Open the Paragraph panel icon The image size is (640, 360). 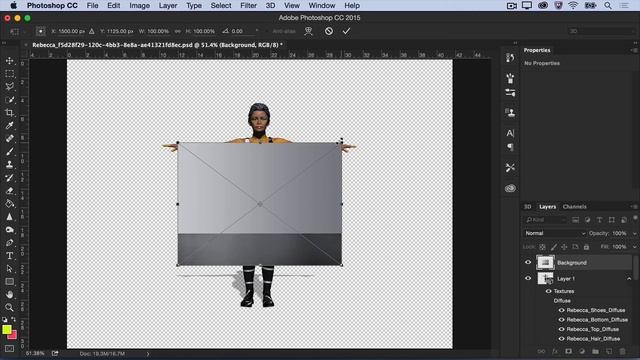(x=510, y=147)
